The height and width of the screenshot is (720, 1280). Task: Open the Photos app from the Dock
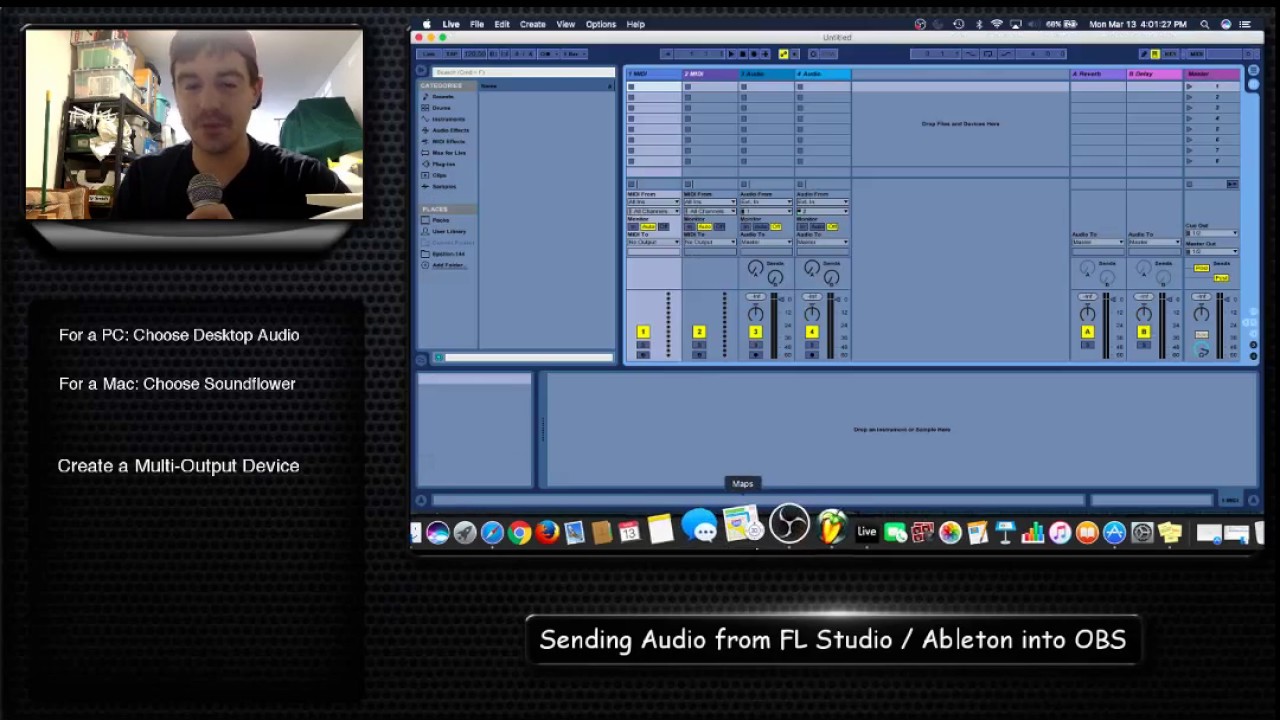click(x=949, y=533)
